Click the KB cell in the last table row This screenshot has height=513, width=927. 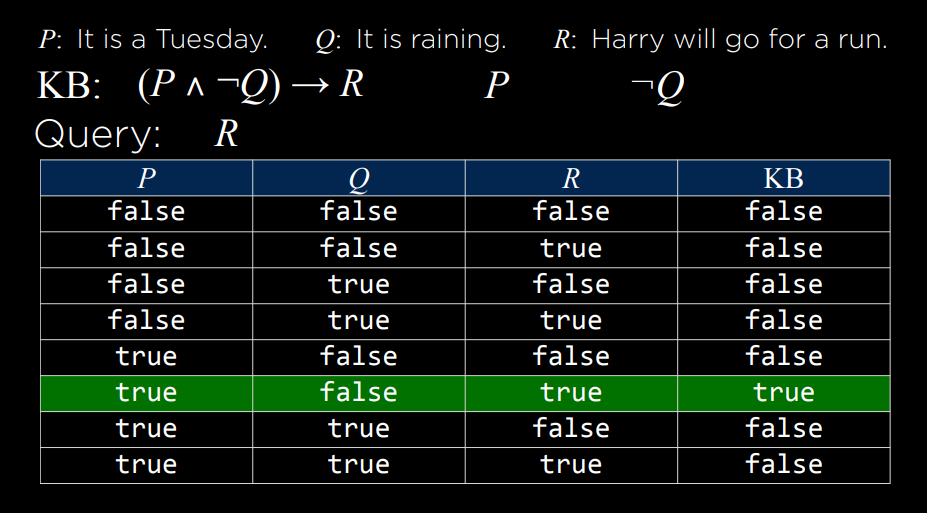point(783,465)
